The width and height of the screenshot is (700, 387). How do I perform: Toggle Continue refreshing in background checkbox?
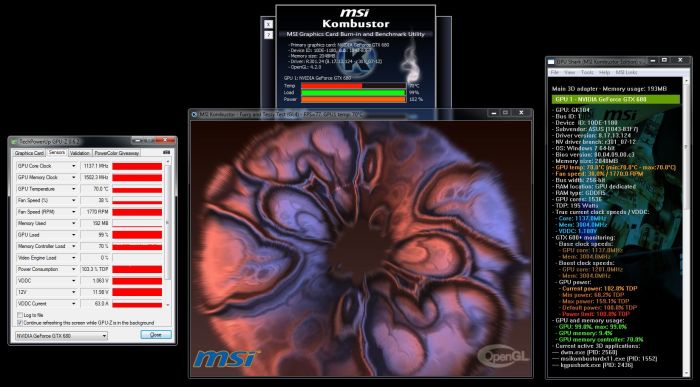(x=20, y=322)
